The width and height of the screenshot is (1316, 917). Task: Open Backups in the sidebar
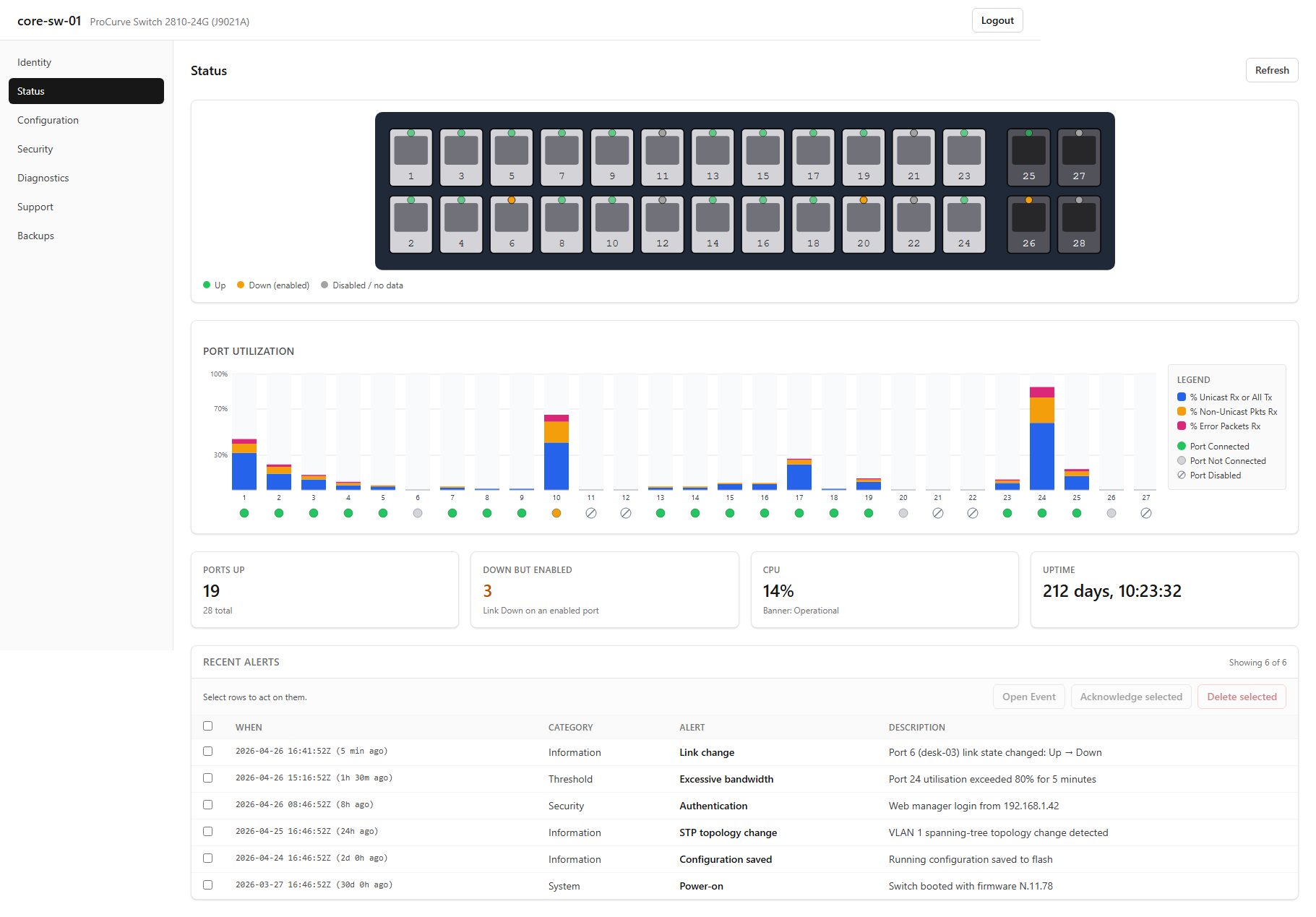click(86, 236)
